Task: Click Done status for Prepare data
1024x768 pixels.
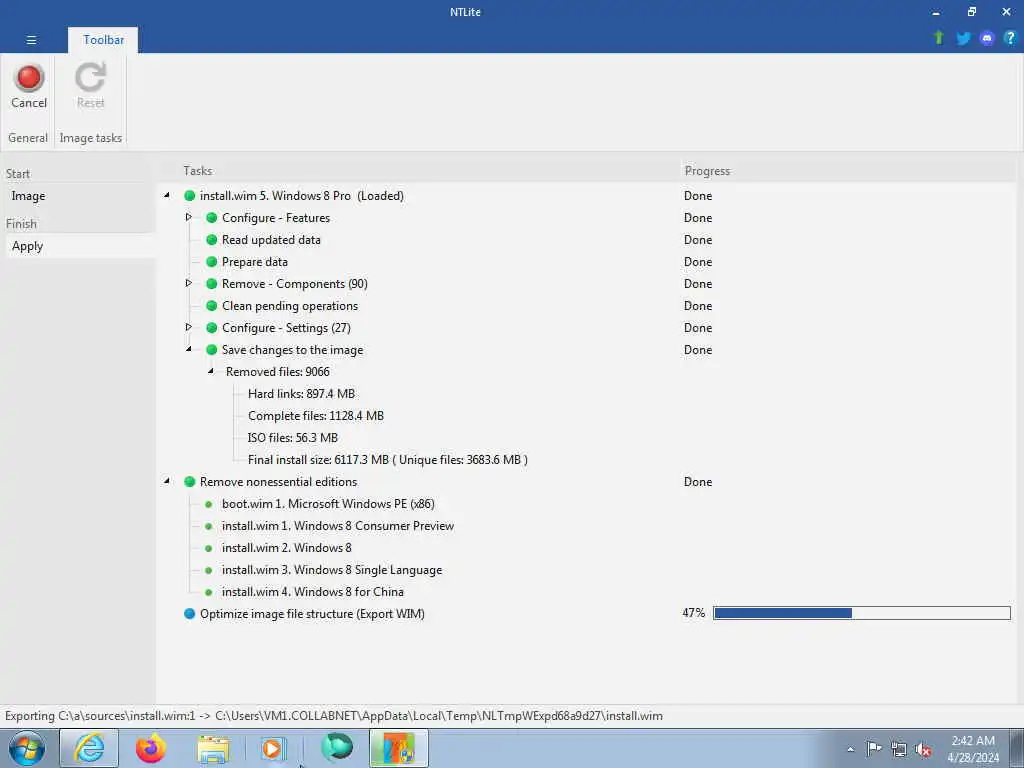Action: pos(697,262)
